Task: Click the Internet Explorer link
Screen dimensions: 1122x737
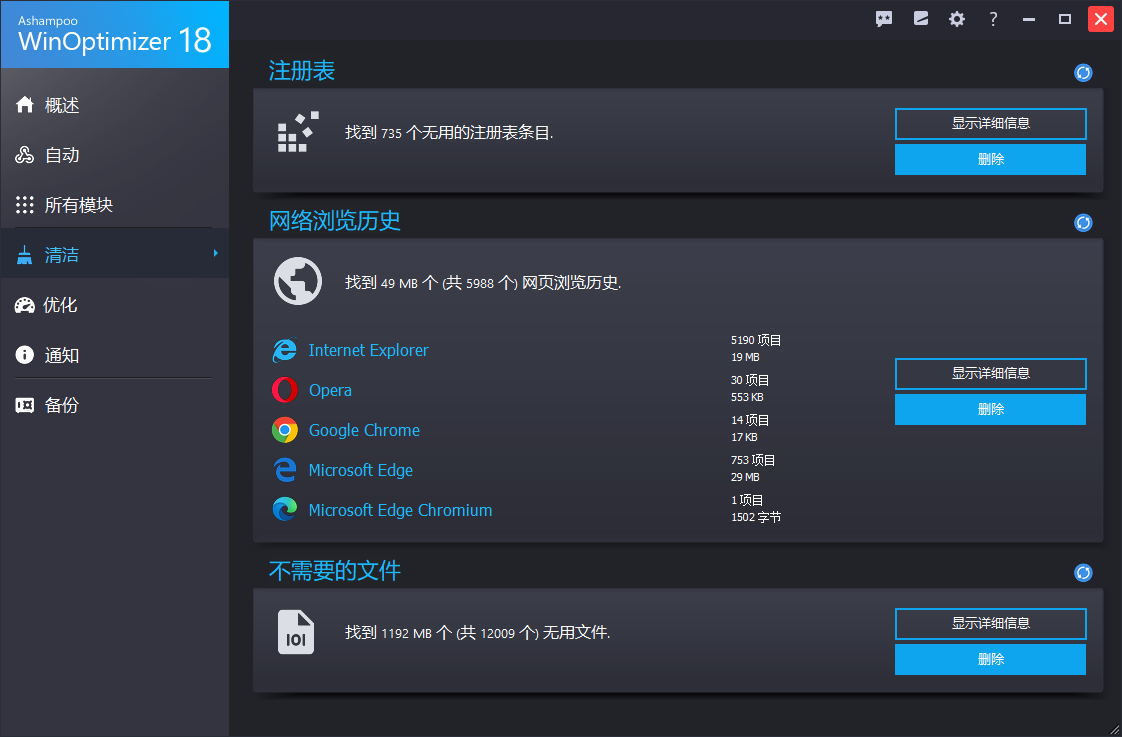Action: [x=369, y=350]
